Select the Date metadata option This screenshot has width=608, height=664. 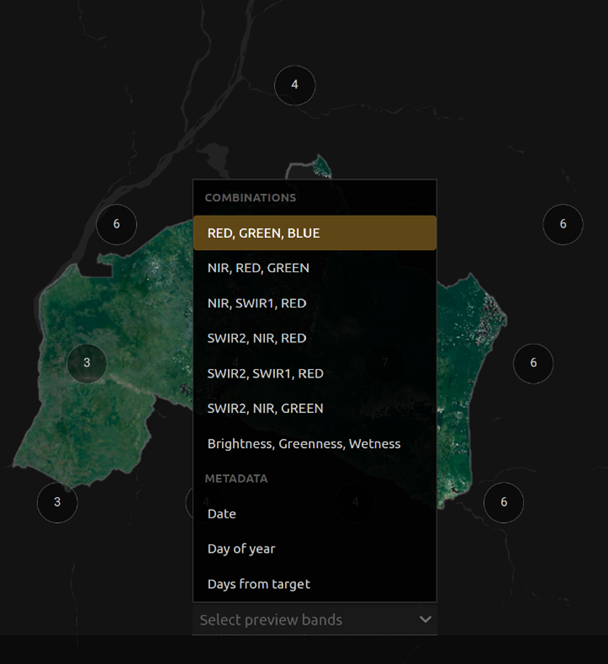tap(314, 514)
